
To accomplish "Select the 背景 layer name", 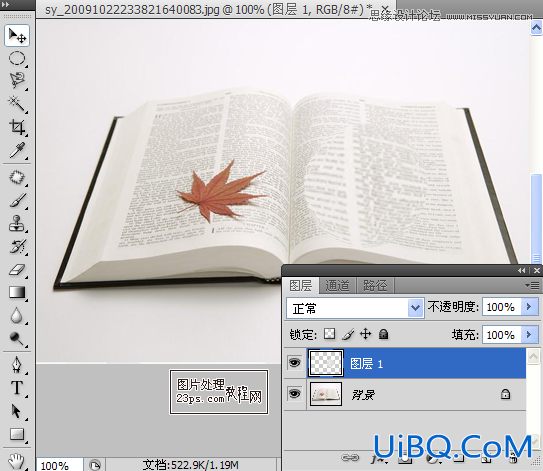I will pos(363,394).
